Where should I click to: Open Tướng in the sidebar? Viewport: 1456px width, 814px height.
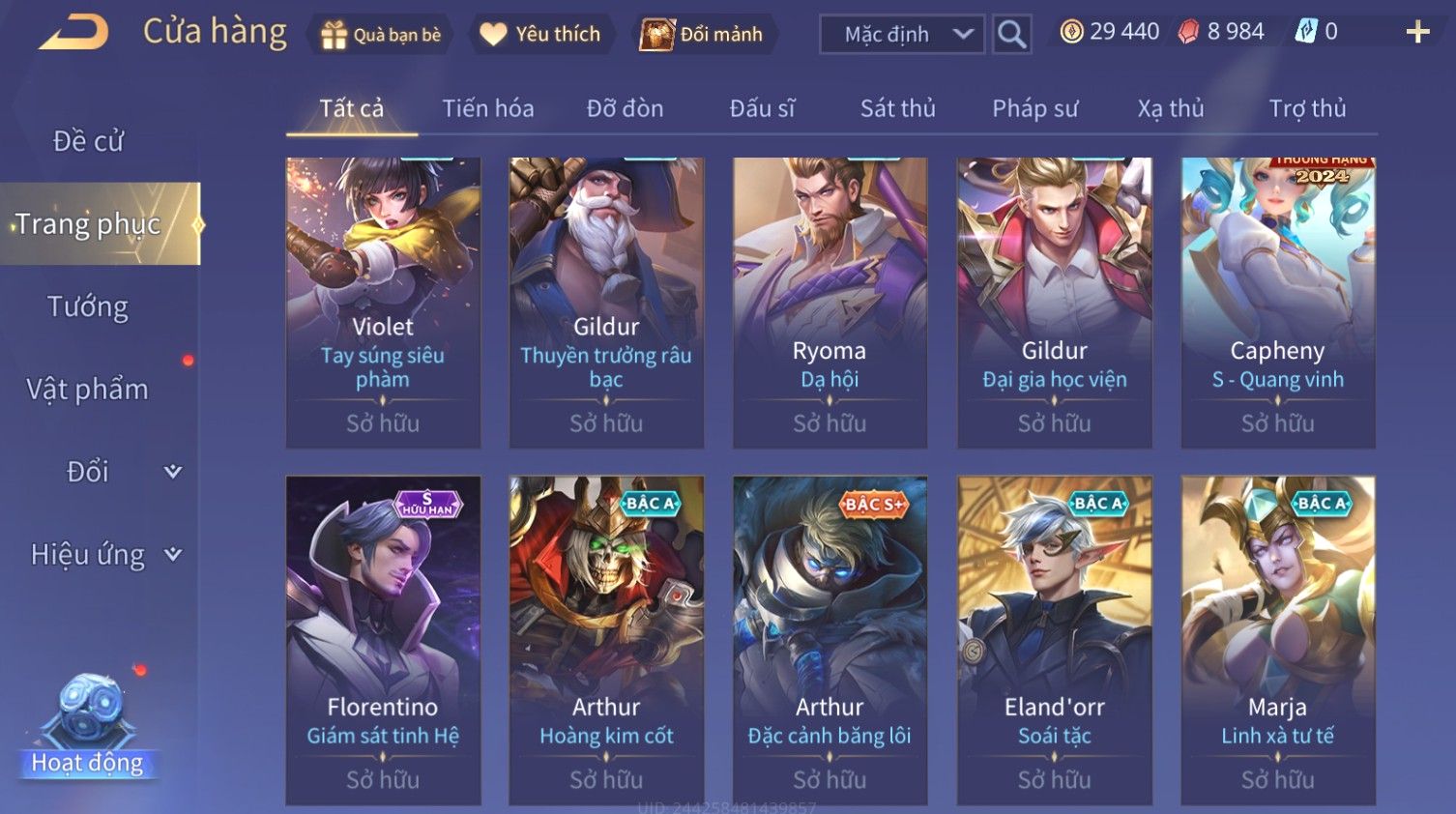coord(88,306)
